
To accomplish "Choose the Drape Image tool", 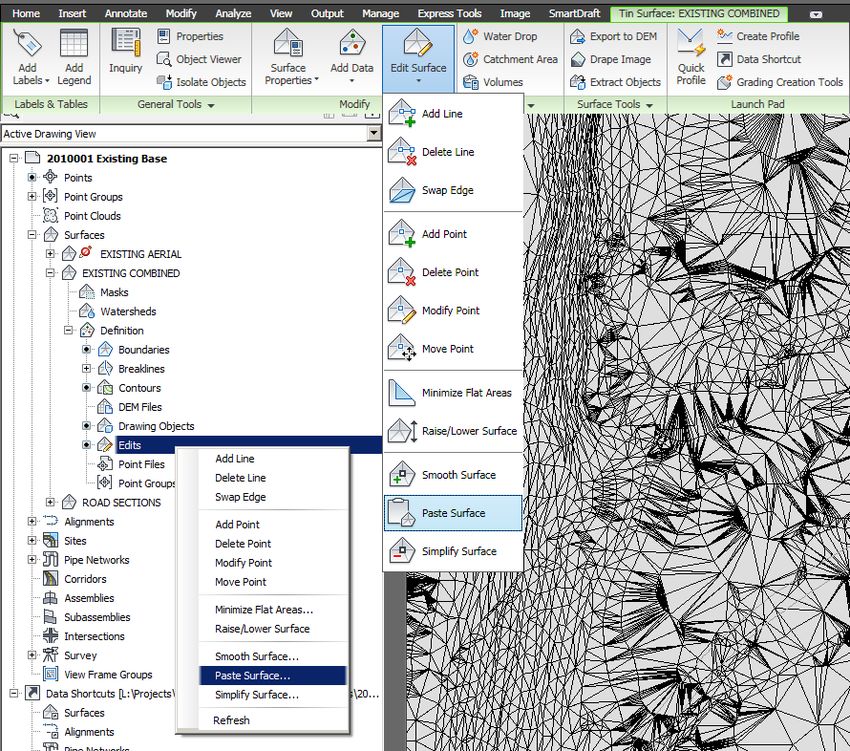I will pos(610,59).
